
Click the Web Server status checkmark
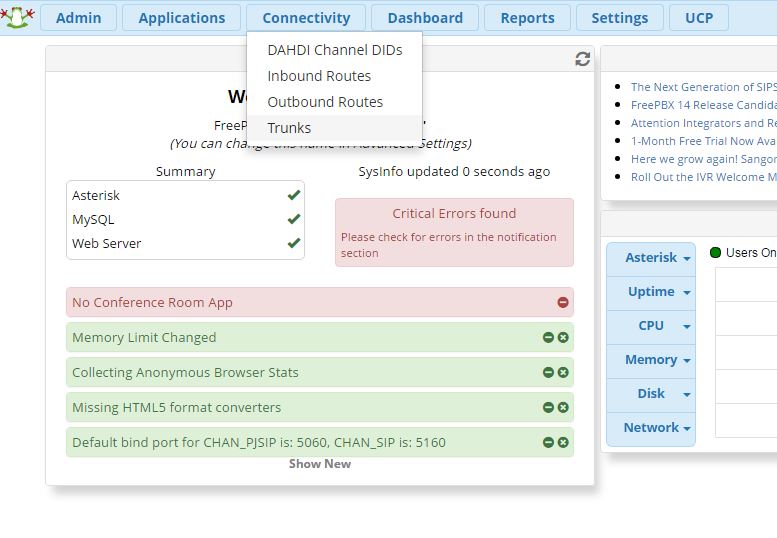point(294,243)
